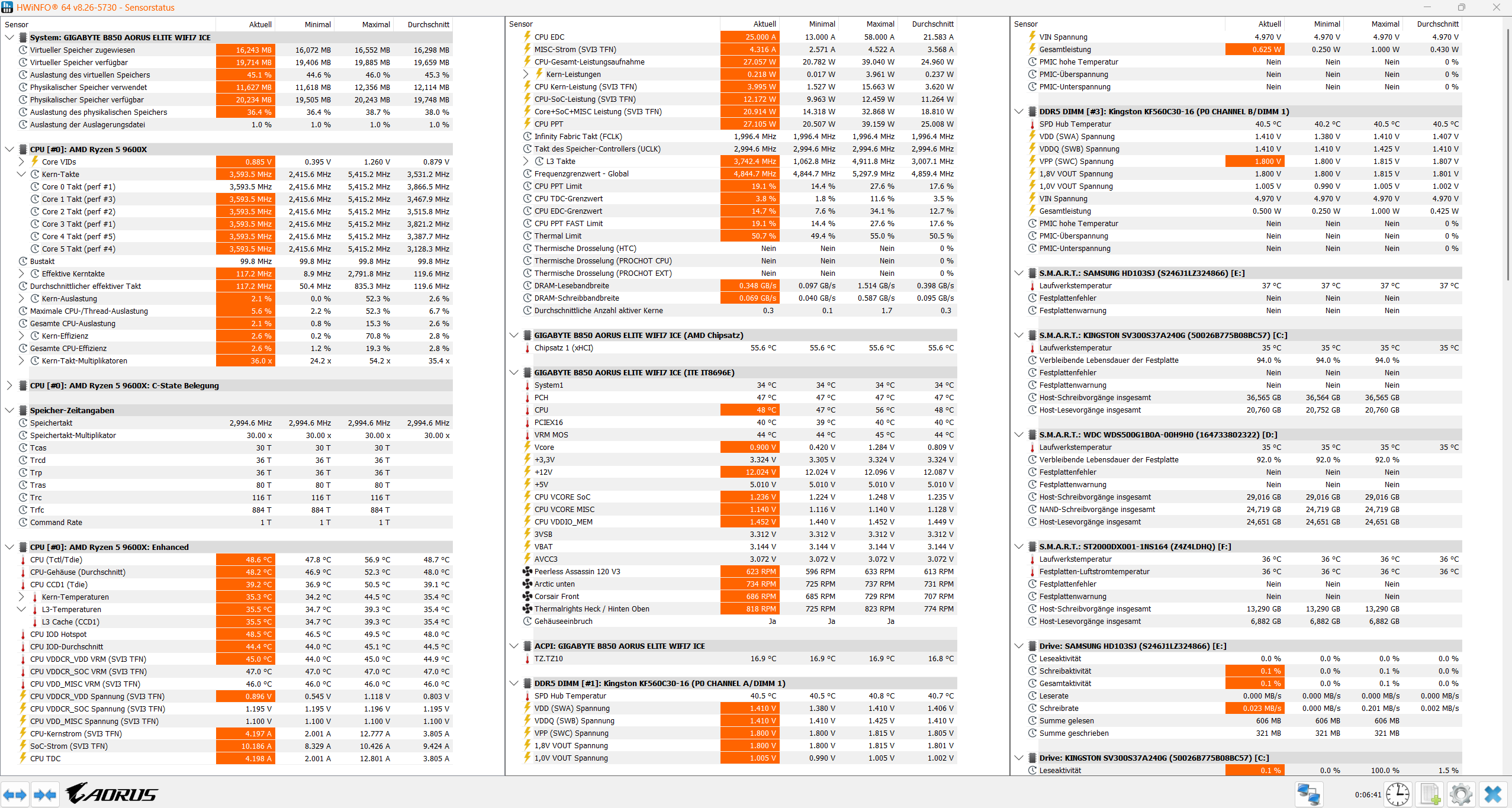1512x808 pixels.
Task: Click the expand columns arrows icon
Action: click(15, 794)
